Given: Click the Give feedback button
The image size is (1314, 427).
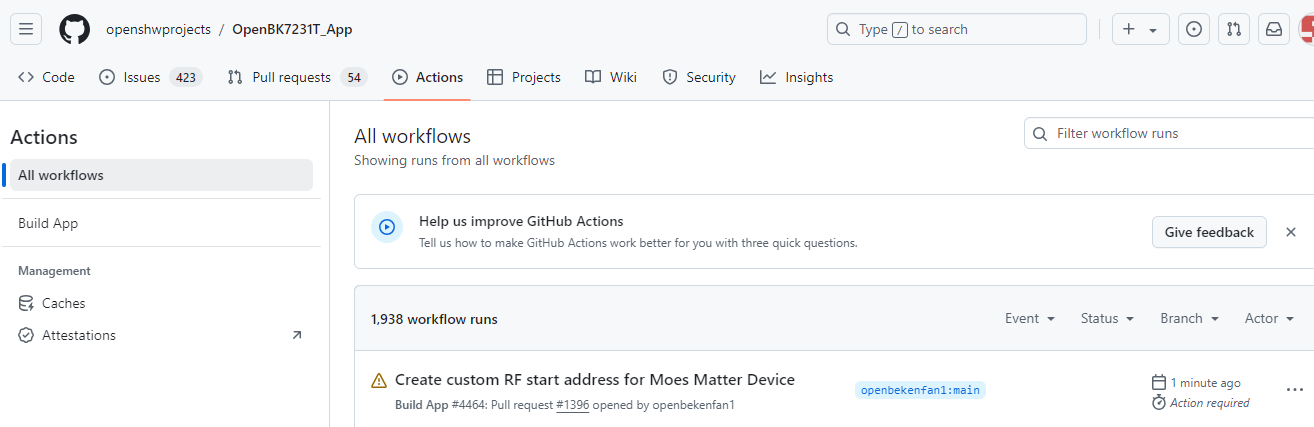Looking at the screenshot, I should [x=1209, y=232].
